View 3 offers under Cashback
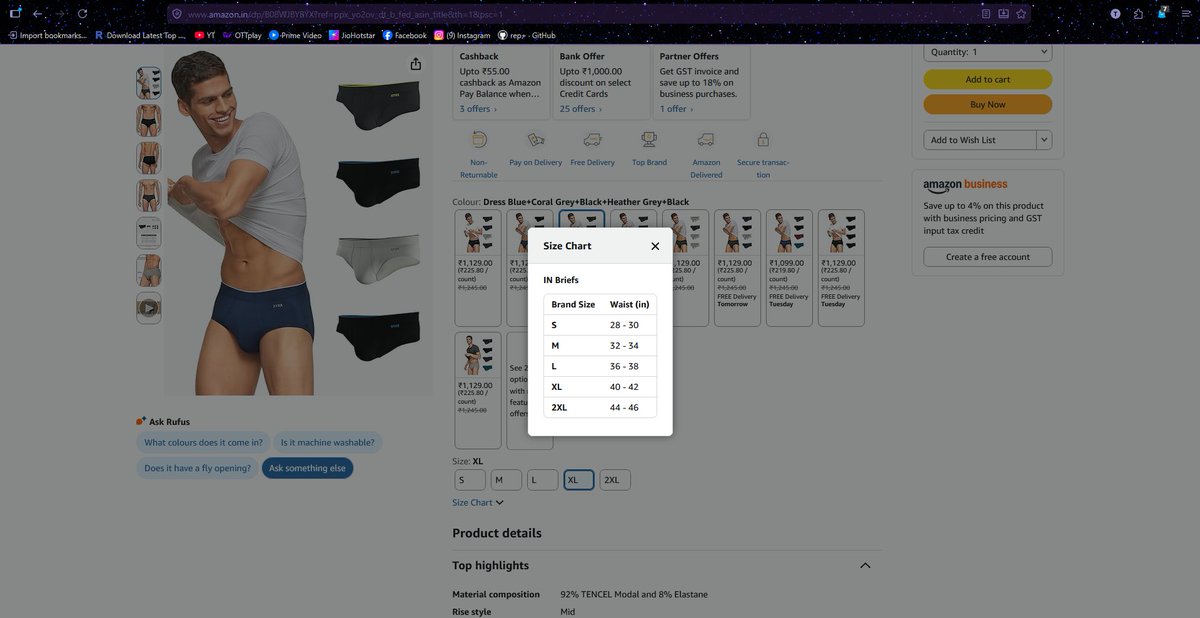Image resolution: width=1200 pixels, height=618 pixels. click(x=477, y=109)
